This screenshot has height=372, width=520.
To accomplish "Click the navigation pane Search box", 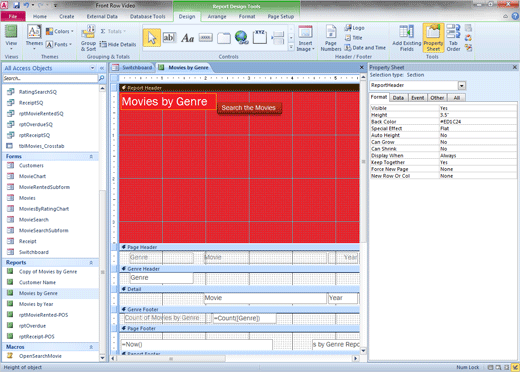I will [50, 78].
